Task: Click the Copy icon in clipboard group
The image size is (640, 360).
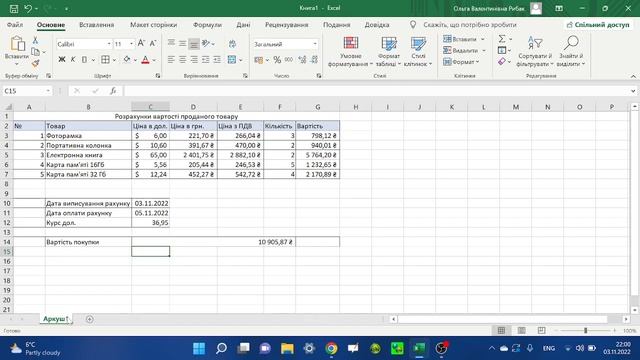Action: tap(36, 52)
